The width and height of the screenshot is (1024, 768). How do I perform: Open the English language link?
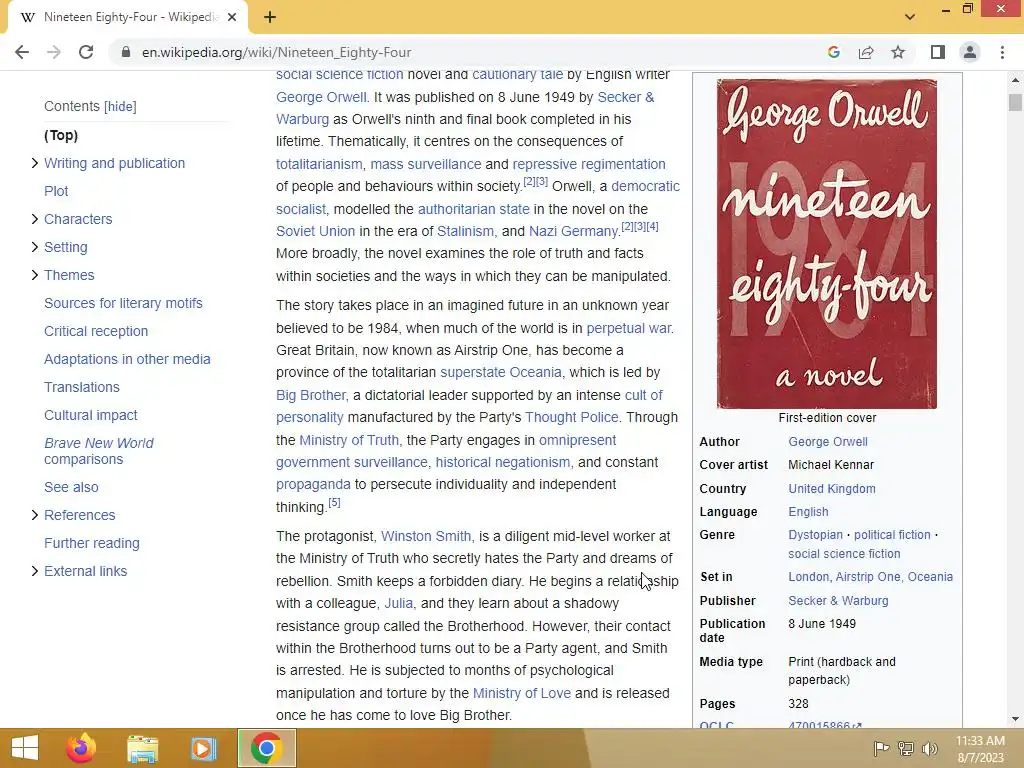pos(808,512)
